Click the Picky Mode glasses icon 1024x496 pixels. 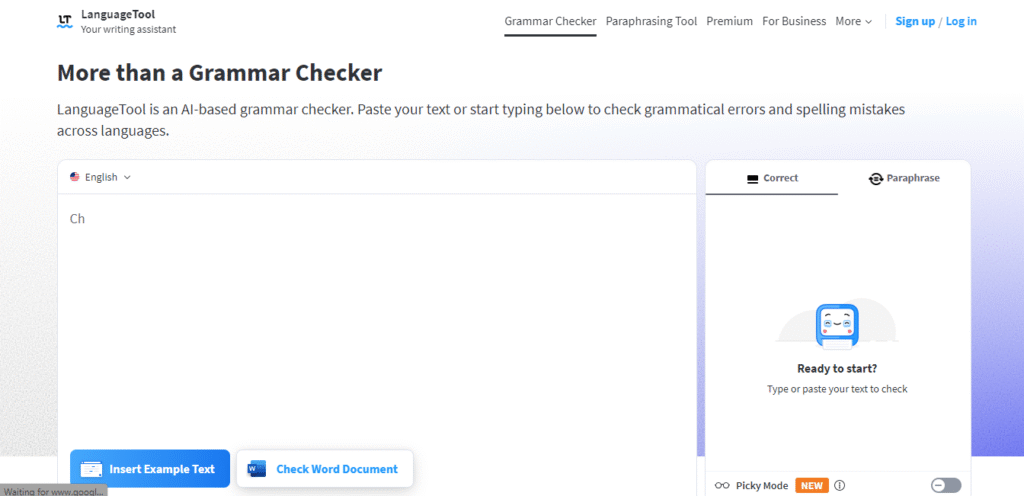tap(722, 486)
